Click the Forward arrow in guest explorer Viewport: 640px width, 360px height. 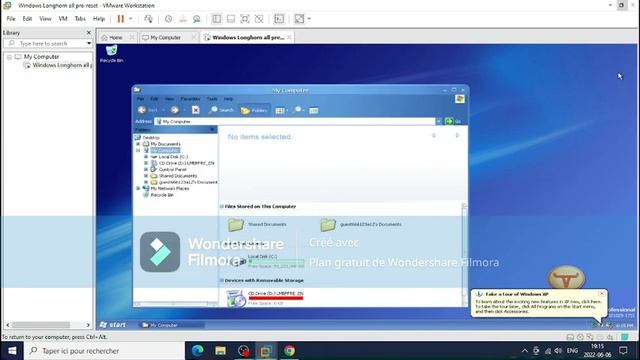pyautogui.click(x=175, y=110)
